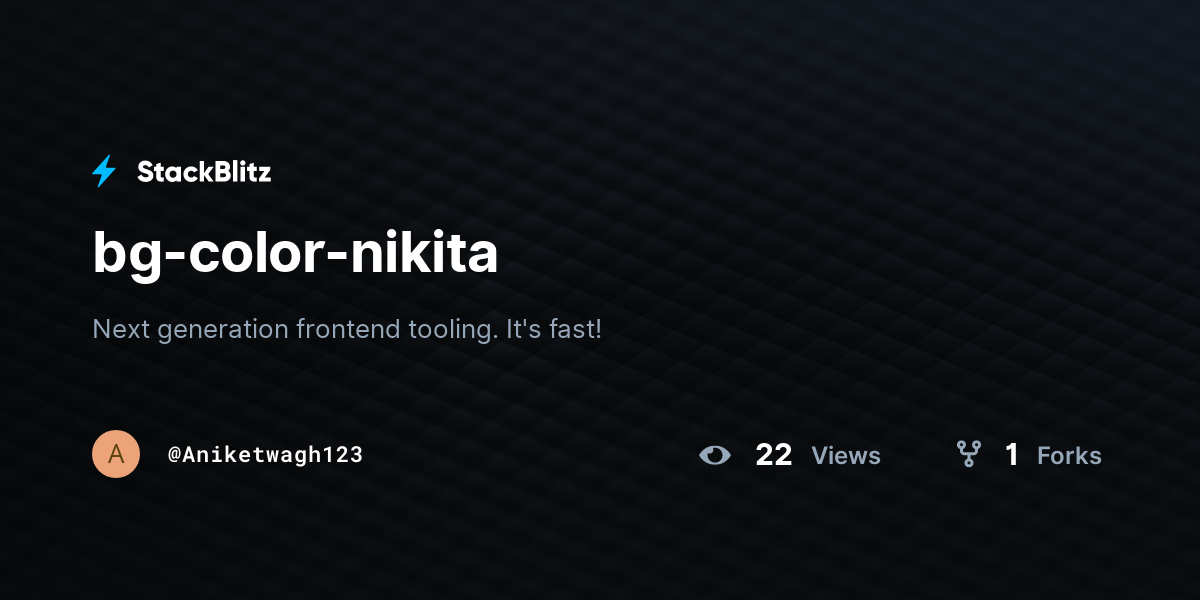The image size is (1200, 600).
Task: Open the StackBlitz wordmark logo
Action: (x=204, y=172)
